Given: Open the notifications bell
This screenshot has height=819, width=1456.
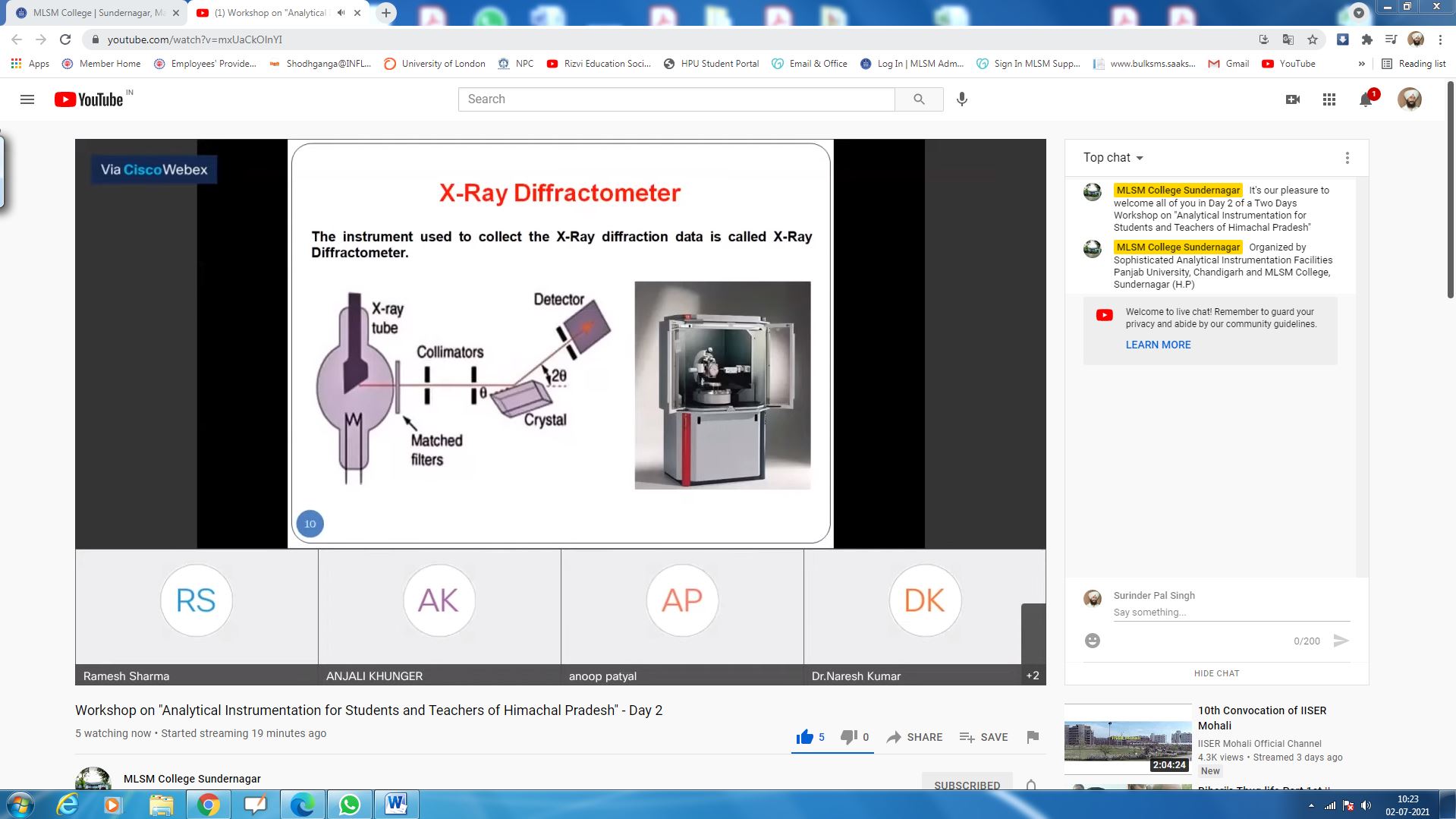Looking at the screenshot, I should point(1366,99).
